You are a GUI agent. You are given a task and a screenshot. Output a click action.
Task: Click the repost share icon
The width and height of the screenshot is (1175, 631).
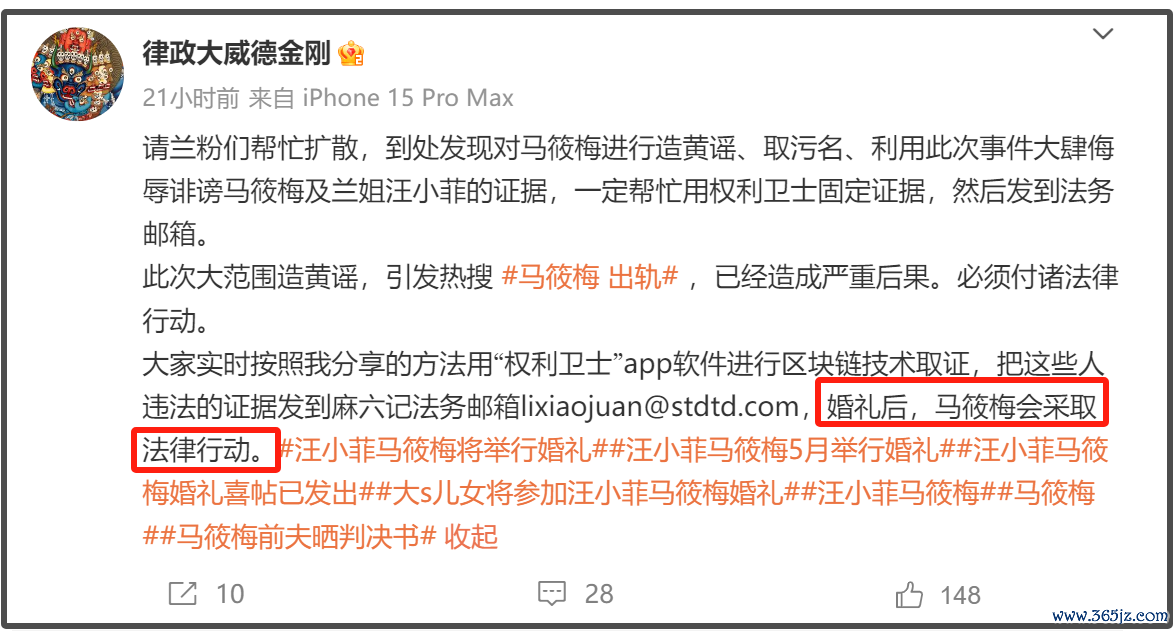(182, 594)
